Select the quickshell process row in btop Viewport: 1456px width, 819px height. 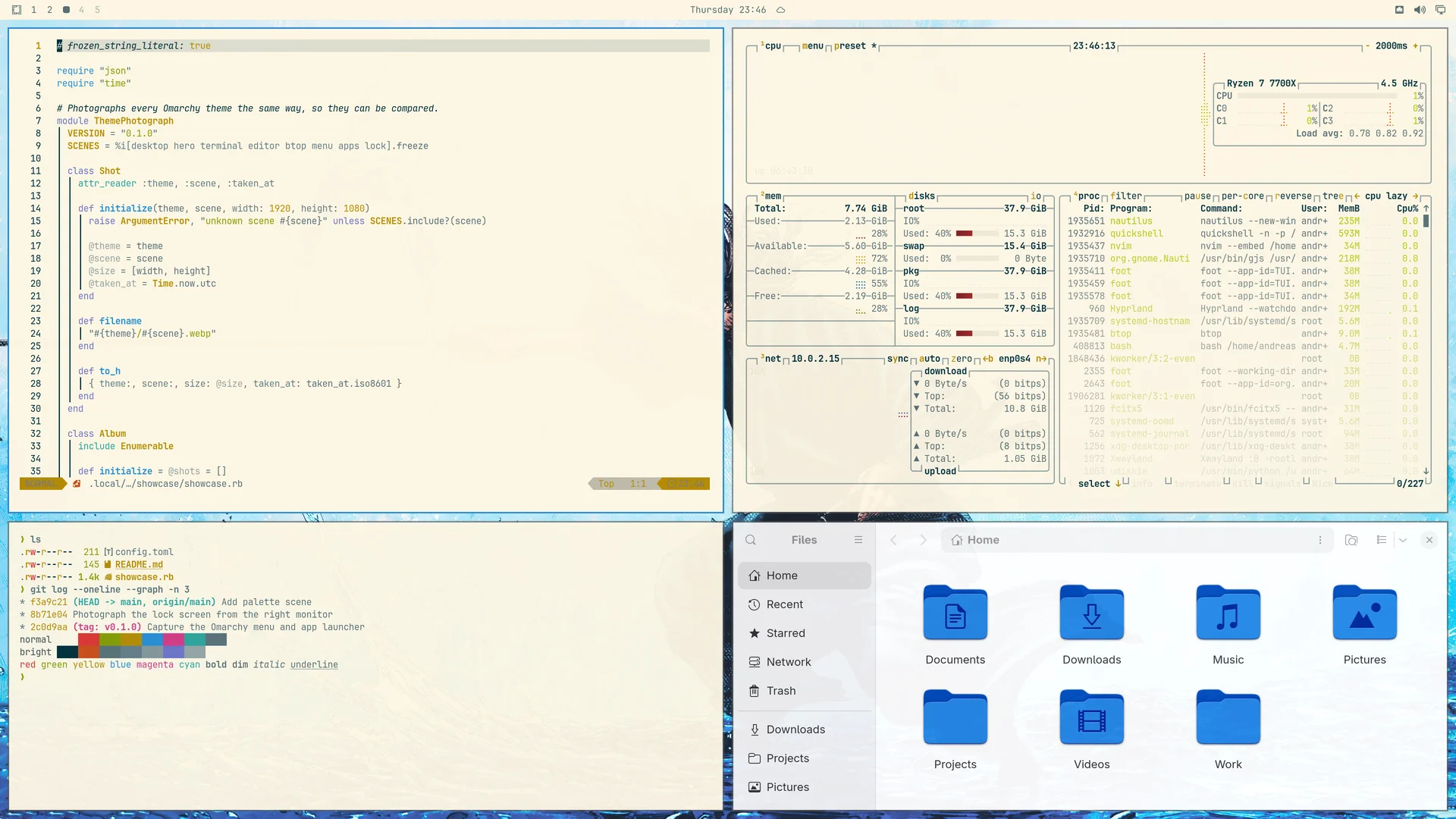1243,234
